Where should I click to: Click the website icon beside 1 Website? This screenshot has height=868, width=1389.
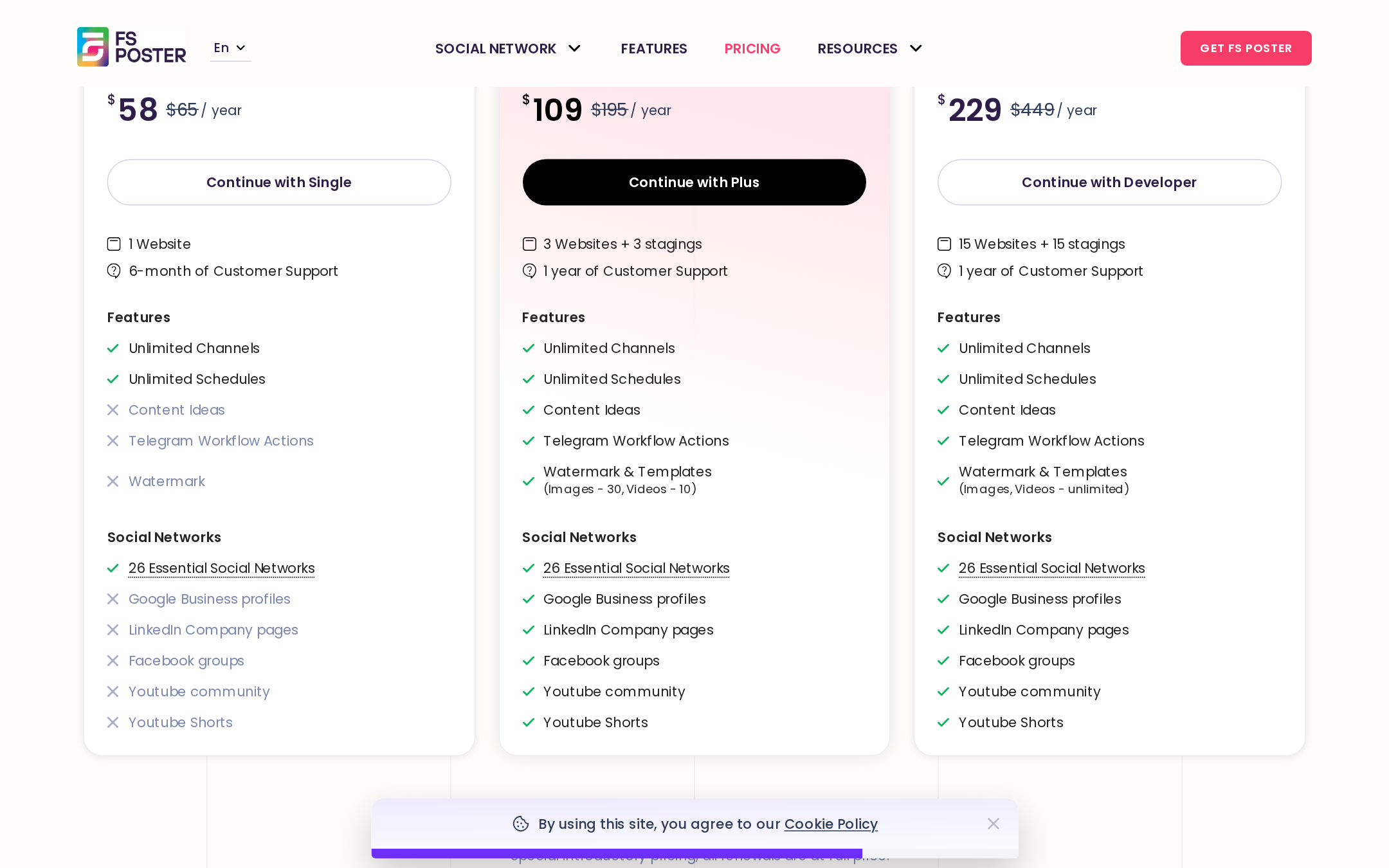[x=114, y=244]
